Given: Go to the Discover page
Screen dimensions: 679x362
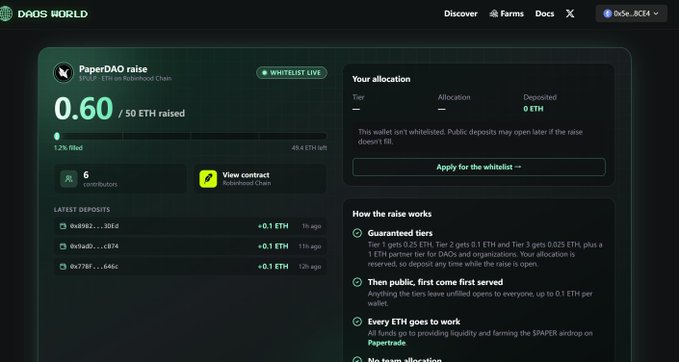Looking at the screenshot, I should [x=461, y=13].
